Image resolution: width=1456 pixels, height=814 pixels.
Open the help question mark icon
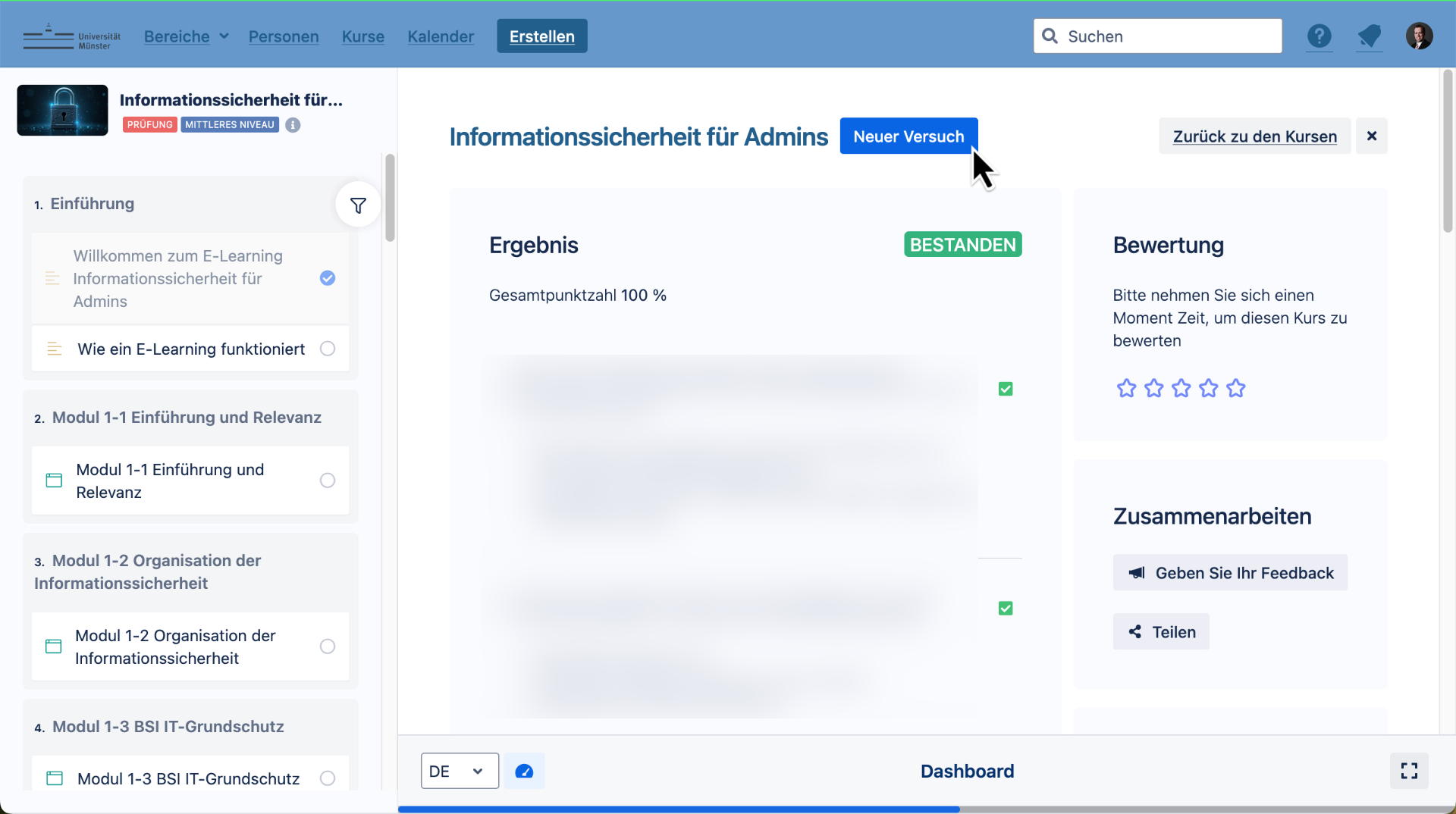tap(1319, 36)
